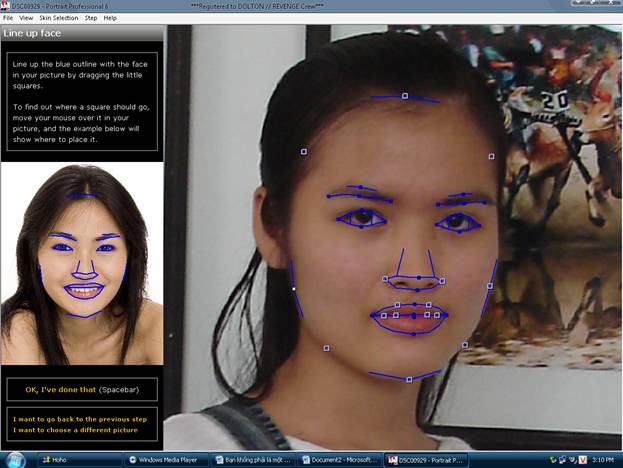Screen dimensions: 623x468
Task: Select the nose tip control point
Action: (x=418, y=276)
